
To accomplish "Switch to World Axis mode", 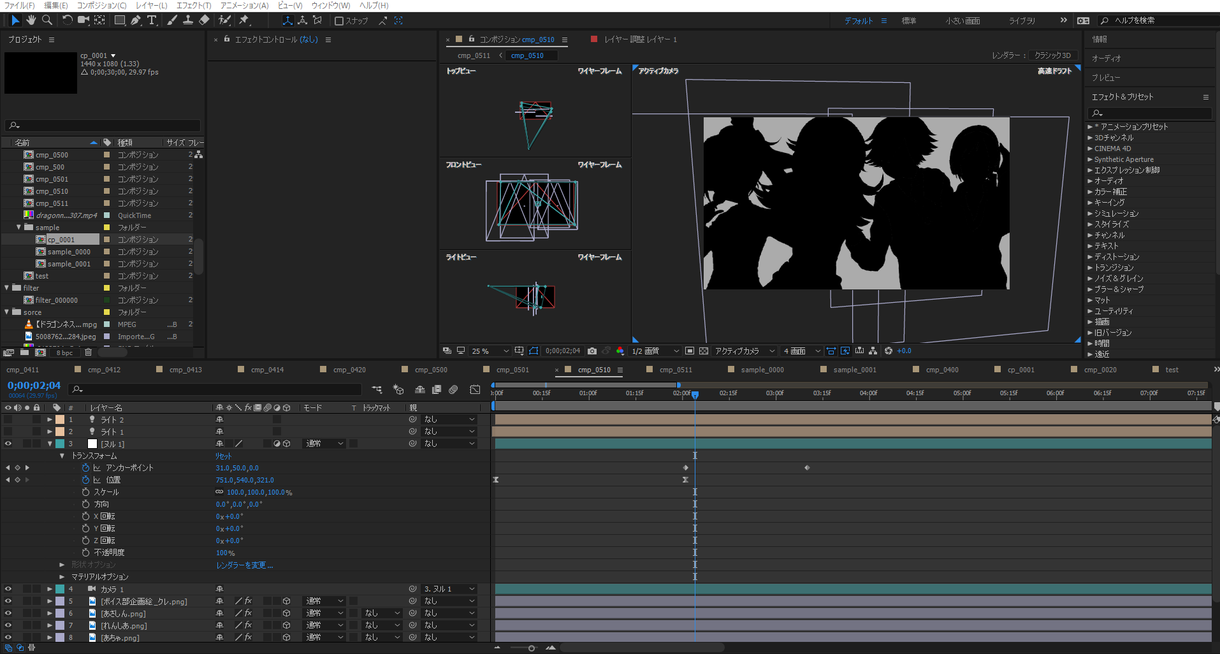I will tap(303, 20).
